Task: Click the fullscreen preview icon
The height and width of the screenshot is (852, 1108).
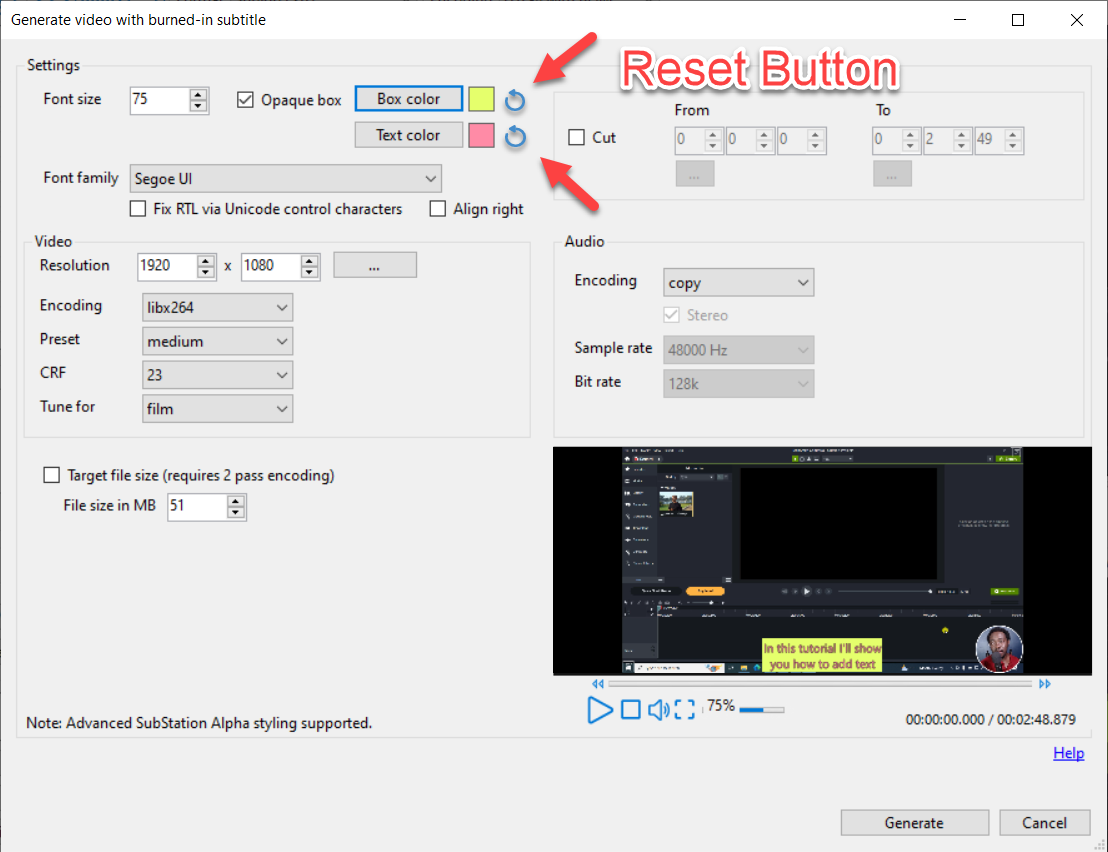Action: click(x=687, y=709)
